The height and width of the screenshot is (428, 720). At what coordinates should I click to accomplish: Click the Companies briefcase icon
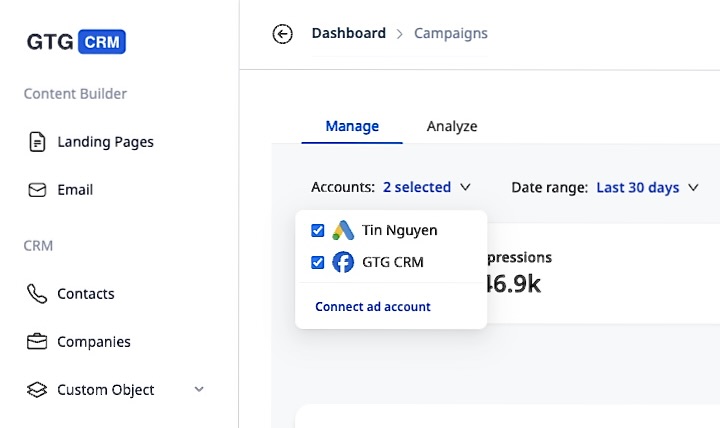click(37, 342)
